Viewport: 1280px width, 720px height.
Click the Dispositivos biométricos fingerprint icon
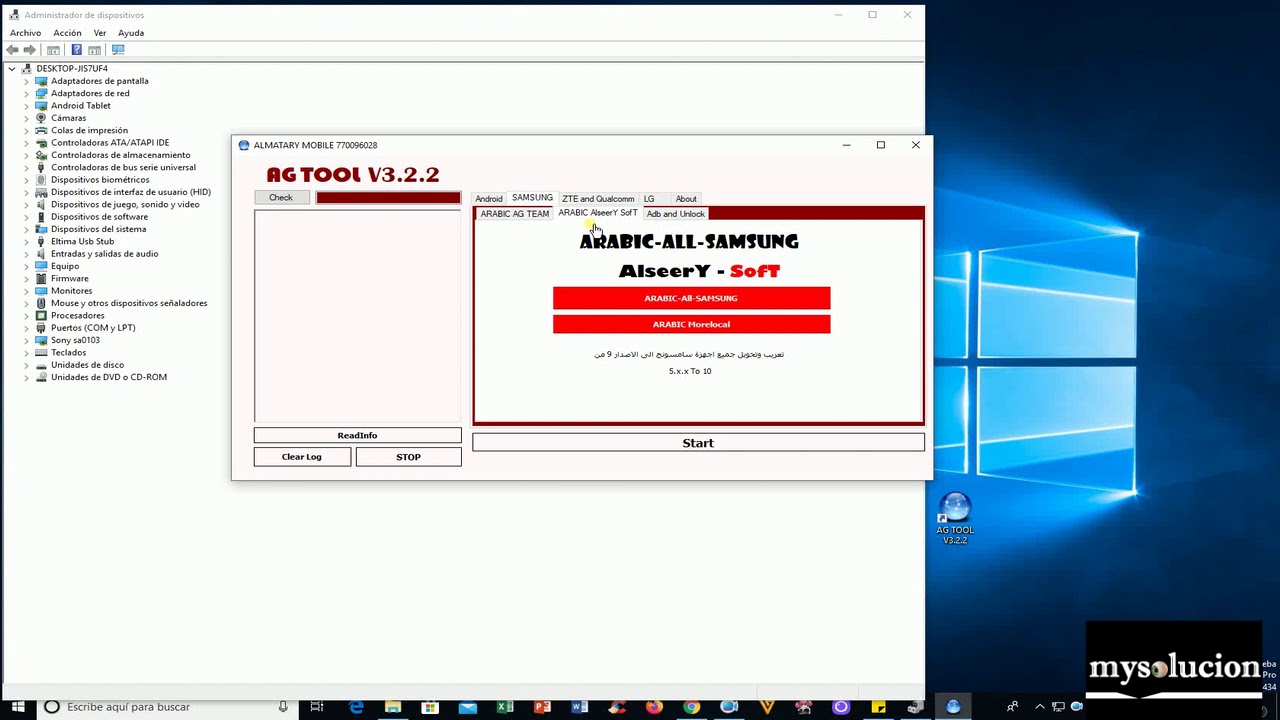pyautogui.click(x=41, y=180)
